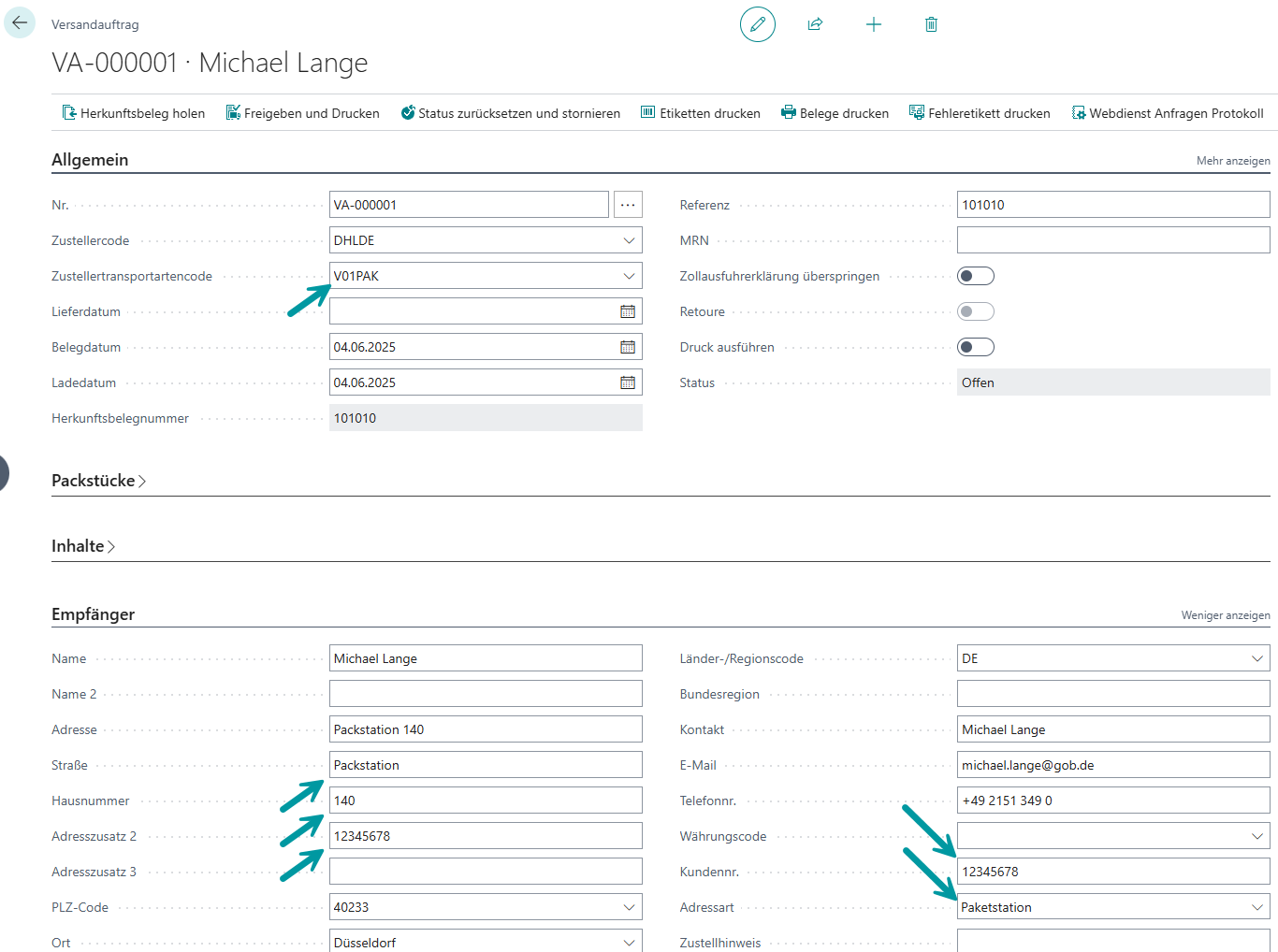This screenshot has width=1278, height=952.
Task: Toggle Zollausfuhrerklärung überspringen switch
Action: pyautogui.click(x=975, y=276)
